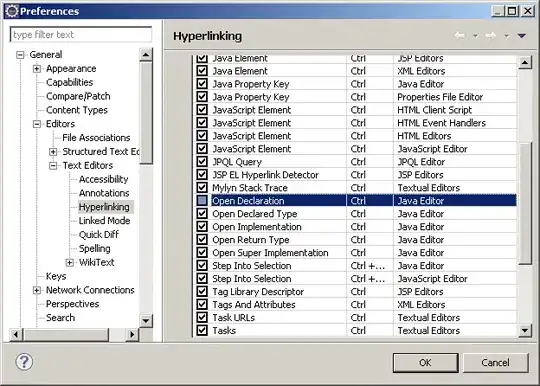
Task: Click tree panel scroll up arrow
Action: coord(146,55)
